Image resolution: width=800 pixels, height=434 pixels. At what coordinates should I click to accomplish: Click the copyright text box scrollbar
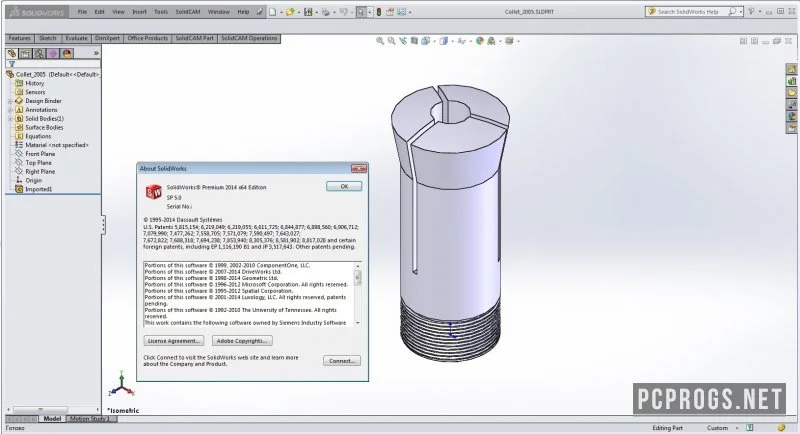click(358, 294)
